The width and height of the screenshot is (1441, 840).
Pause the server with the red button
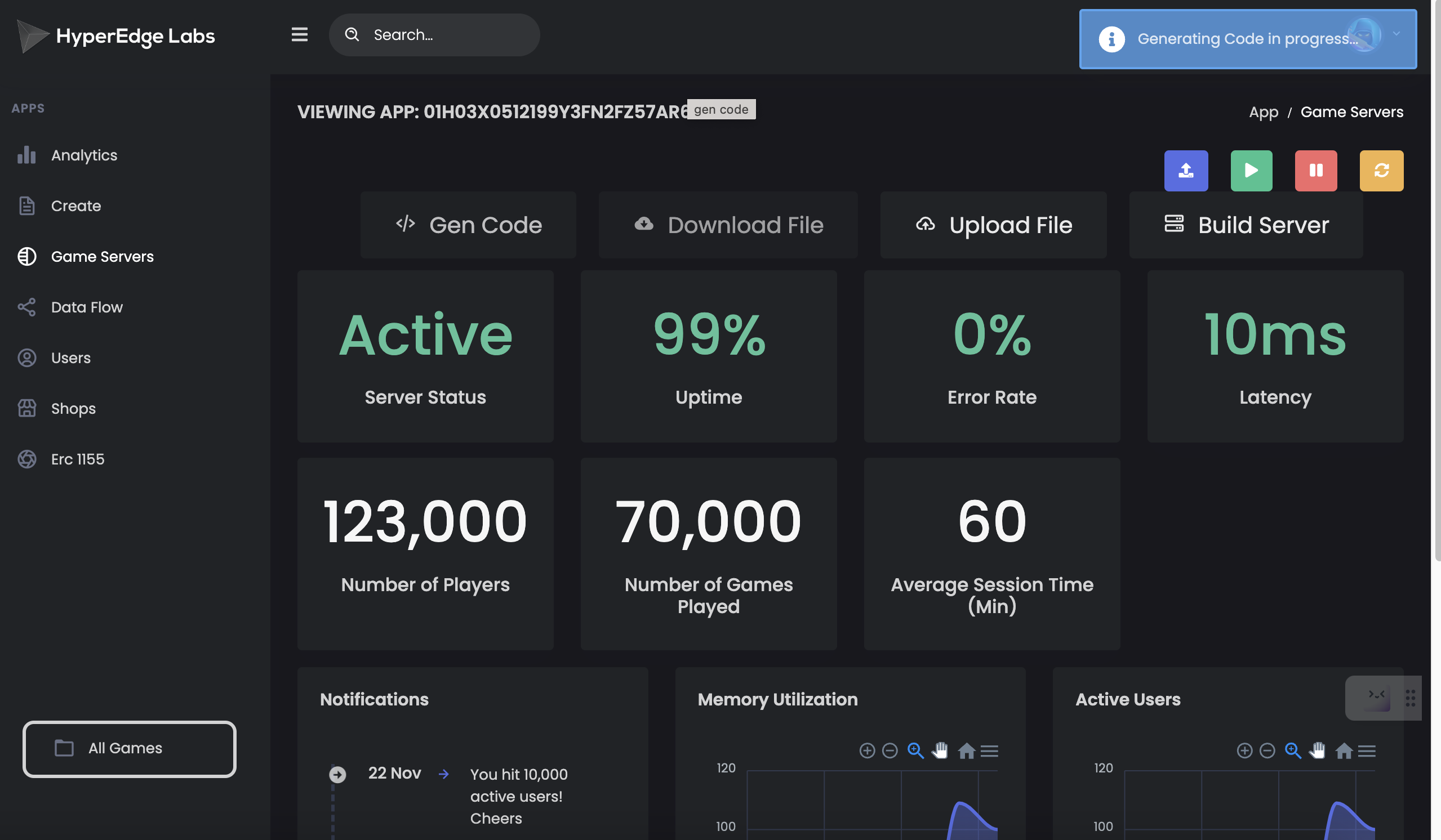[1315, 170]
